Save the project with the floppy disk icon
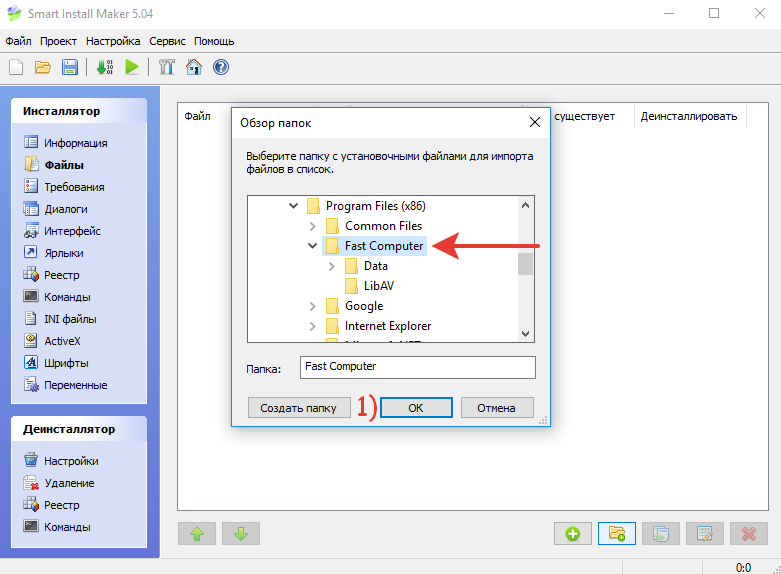 70,67
